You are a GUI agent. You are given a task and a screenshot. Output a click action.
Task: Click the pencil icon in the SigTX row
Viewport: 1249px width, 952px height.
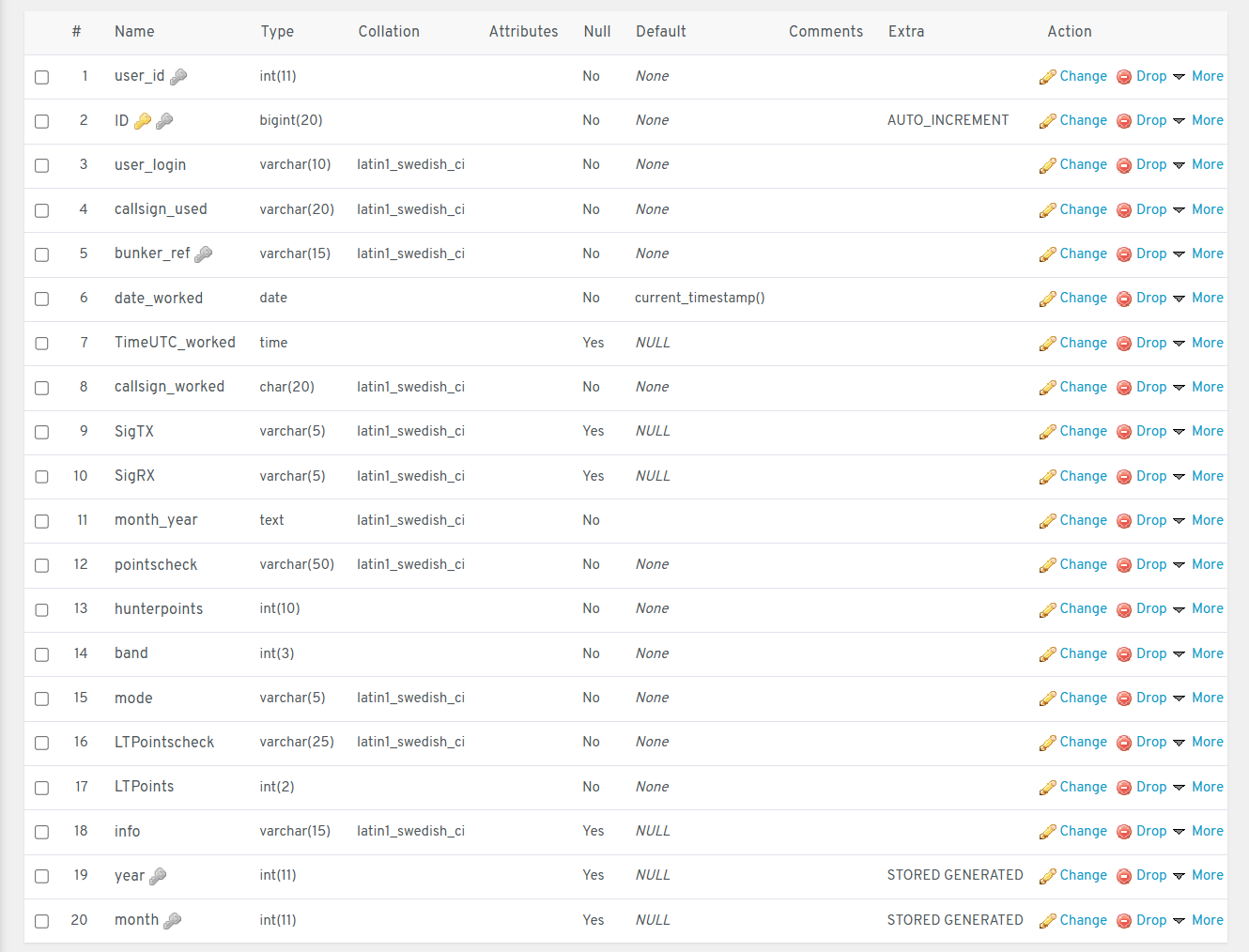[x=1047, y=432]
